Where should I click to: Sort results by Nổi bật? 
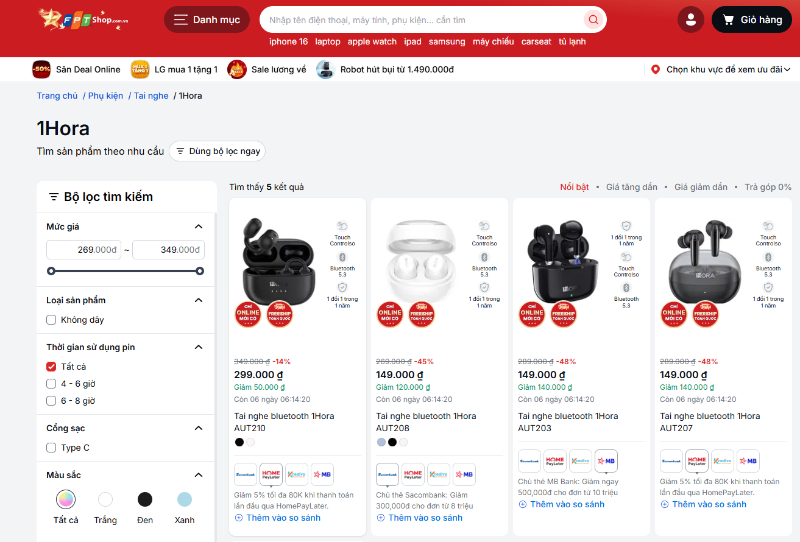tap(574, 187)
